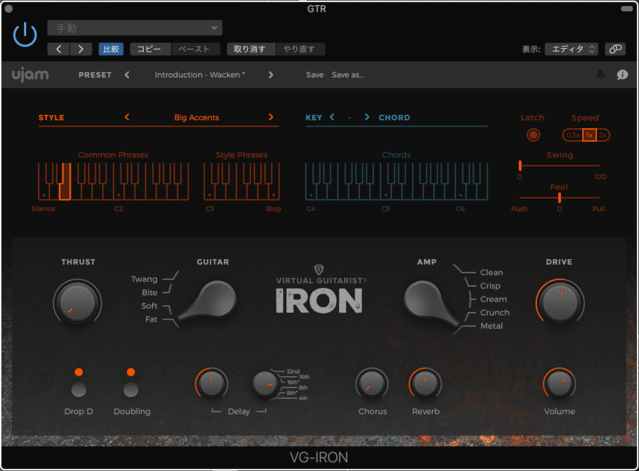Viewport: 639px width, 471px height.
Task: Open the 手動 preset dropdown
Action: coord(135,28)
